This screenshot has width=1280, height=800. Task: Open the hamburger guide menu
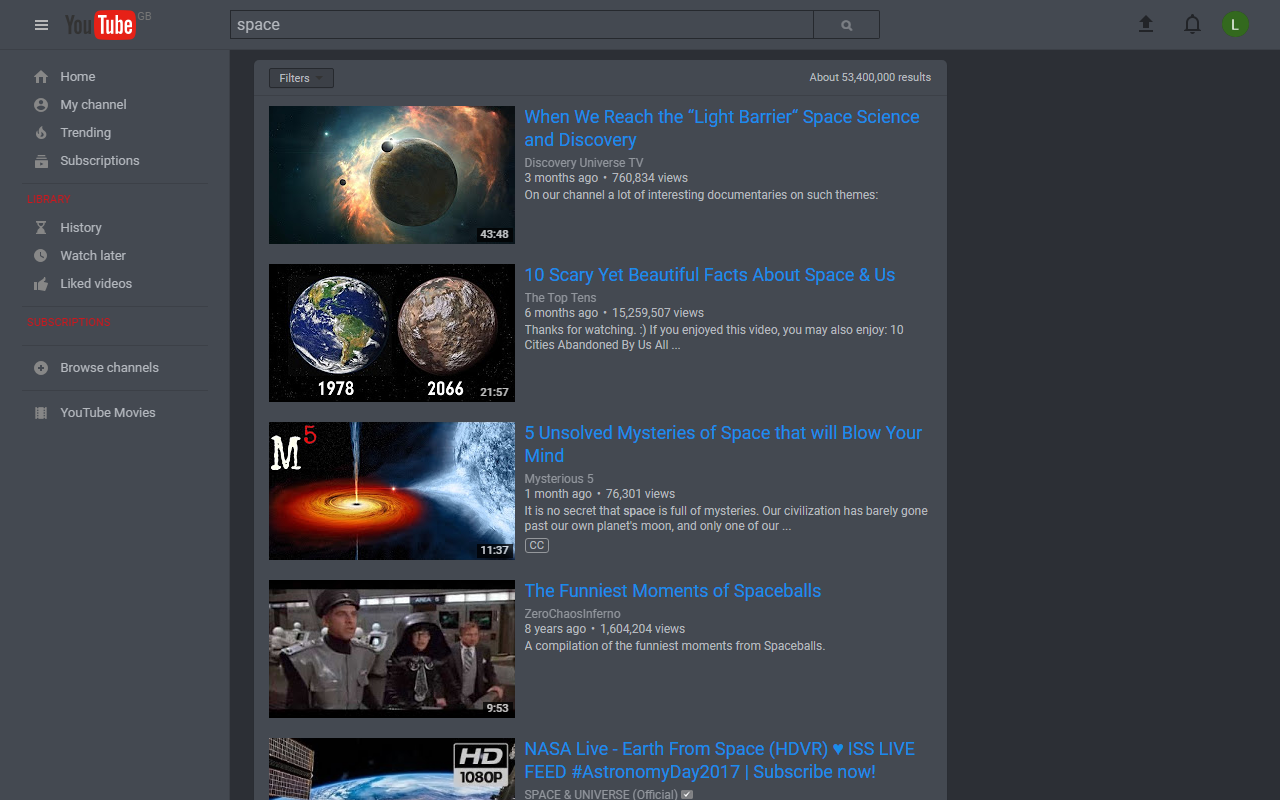coord(41,25)
